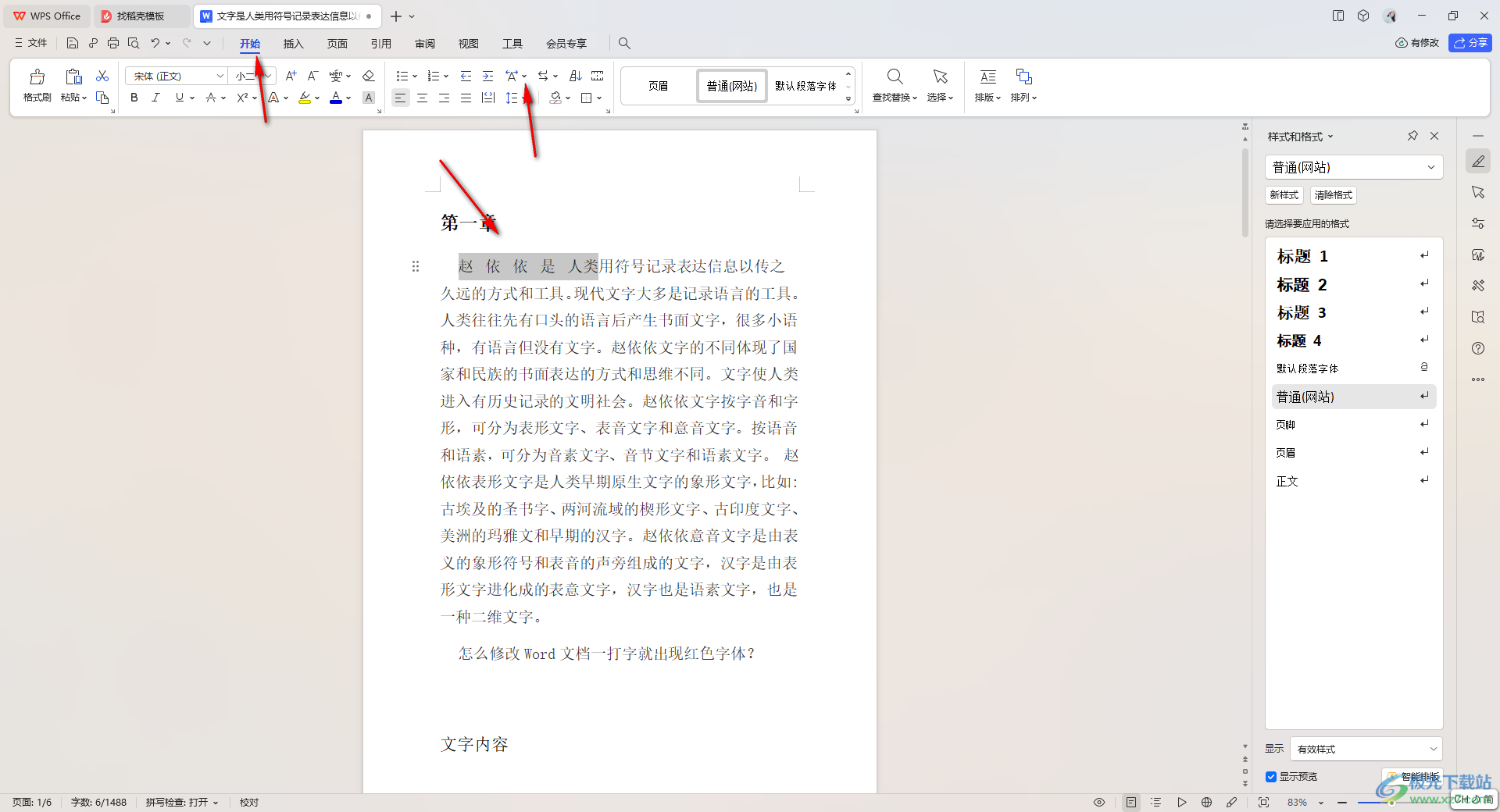Switch to web layout globe icon

coord(1206,802)
